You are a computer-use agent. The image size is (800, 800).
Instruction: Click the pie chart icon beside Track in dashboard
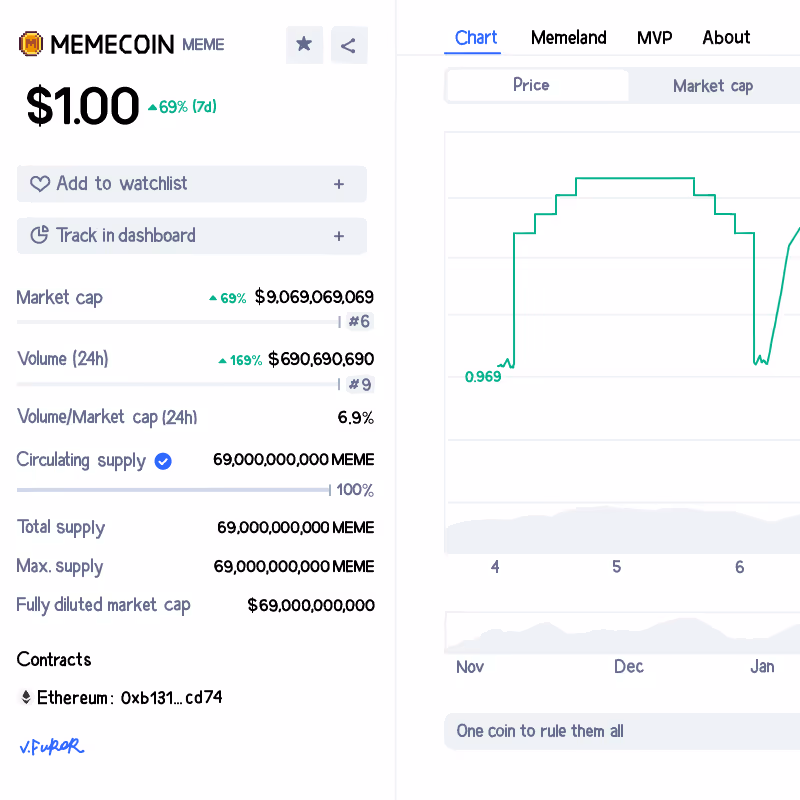coord(40,236)
